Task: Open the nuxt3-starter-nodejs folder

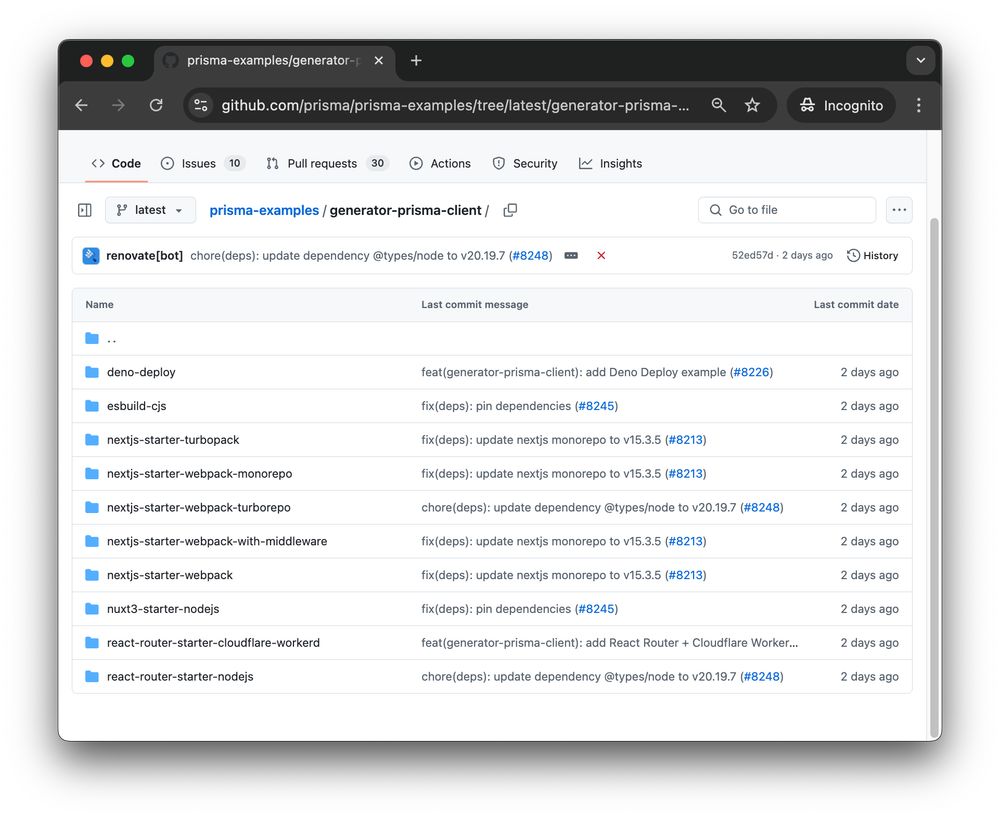Action: (163, 609)
